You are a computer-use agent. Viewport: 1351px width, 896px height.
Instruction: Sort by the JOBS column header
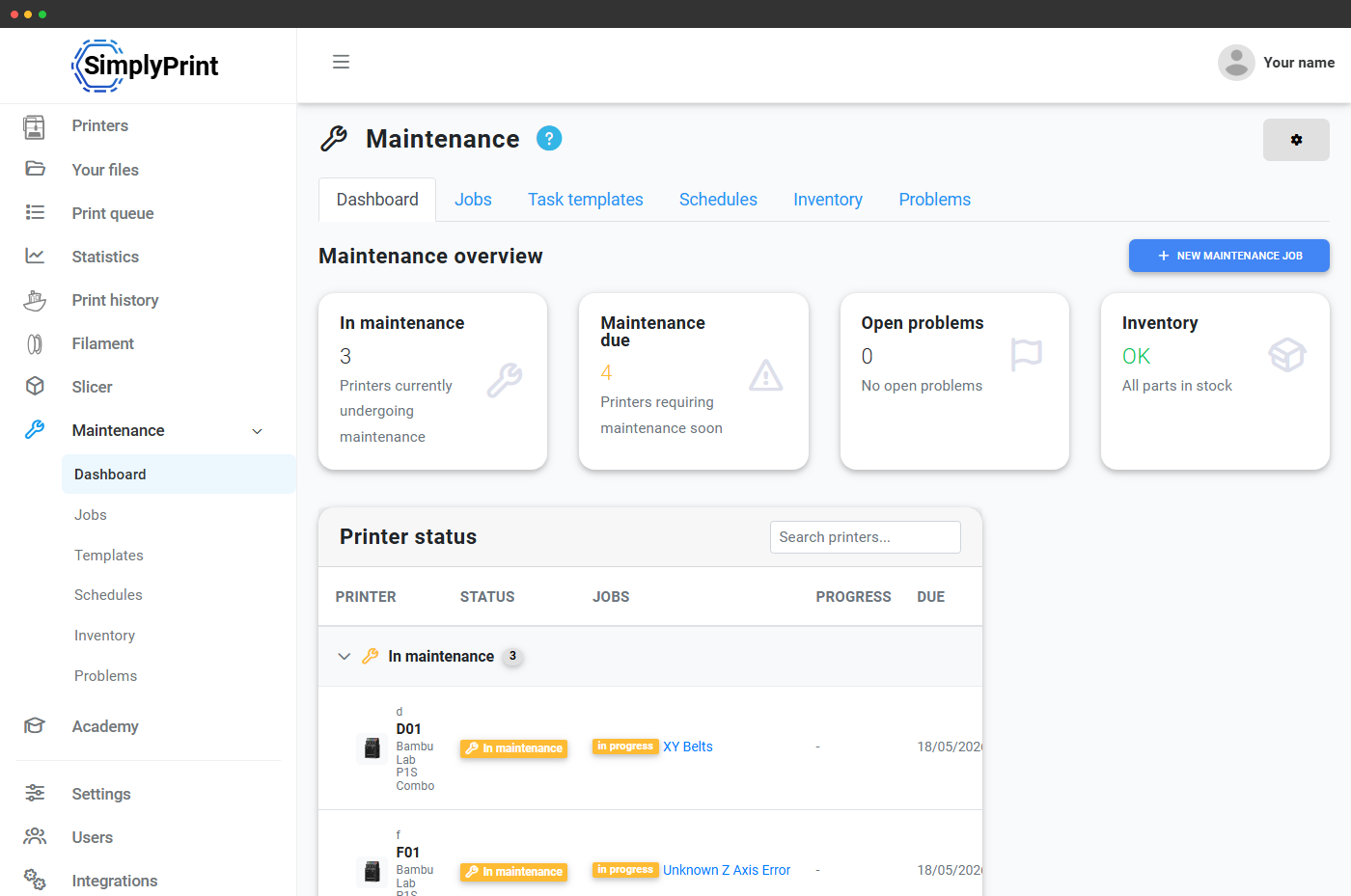click(611, 597)
